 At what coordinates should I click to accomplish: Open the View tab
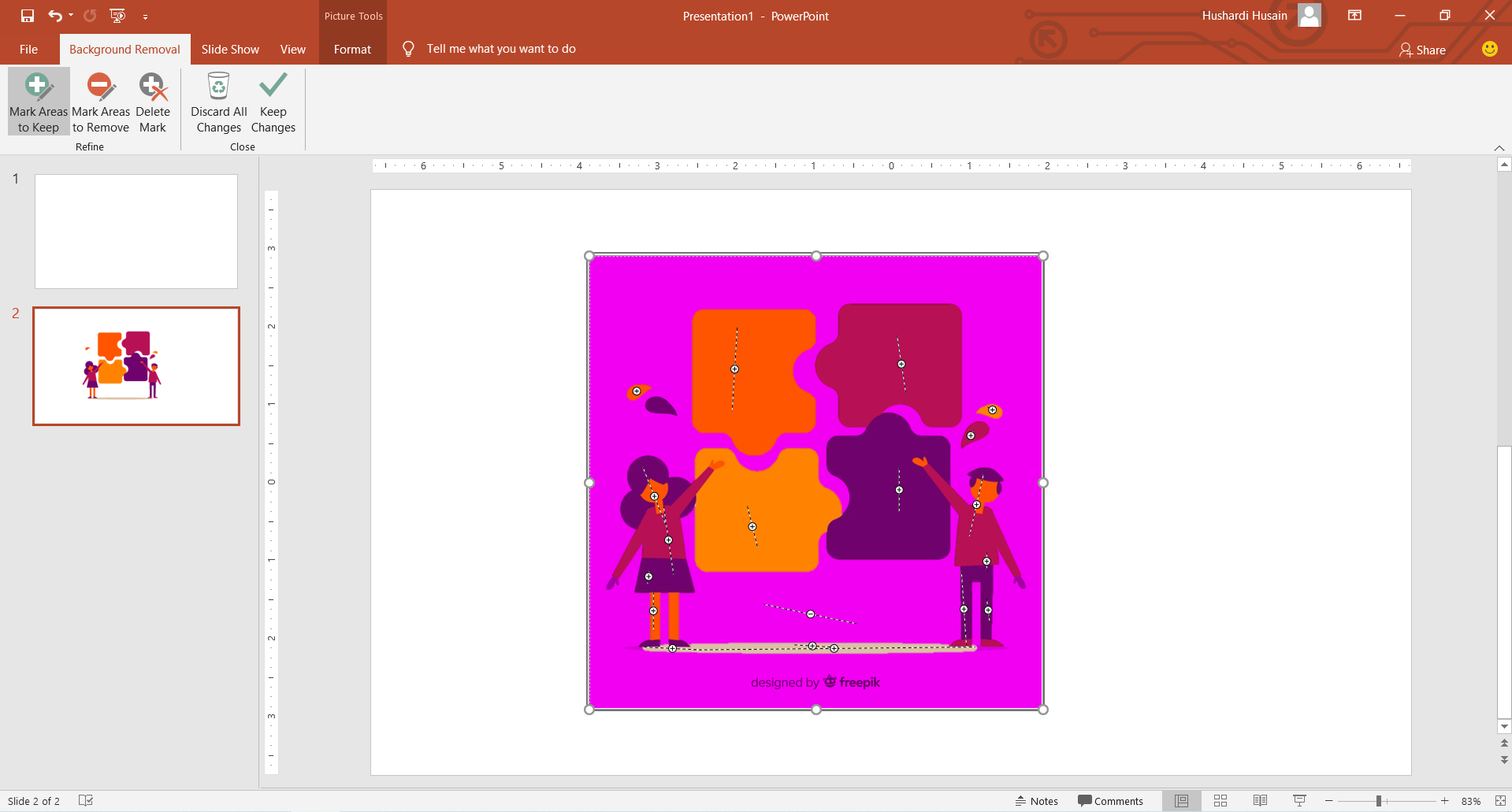(x=293, y=49)
